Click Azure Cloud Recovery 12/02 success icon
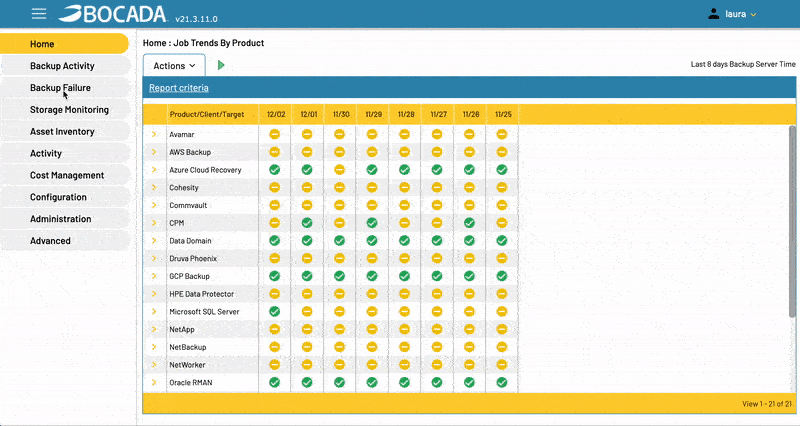Screen dimensions: 800x426 (x=274, y=169)
